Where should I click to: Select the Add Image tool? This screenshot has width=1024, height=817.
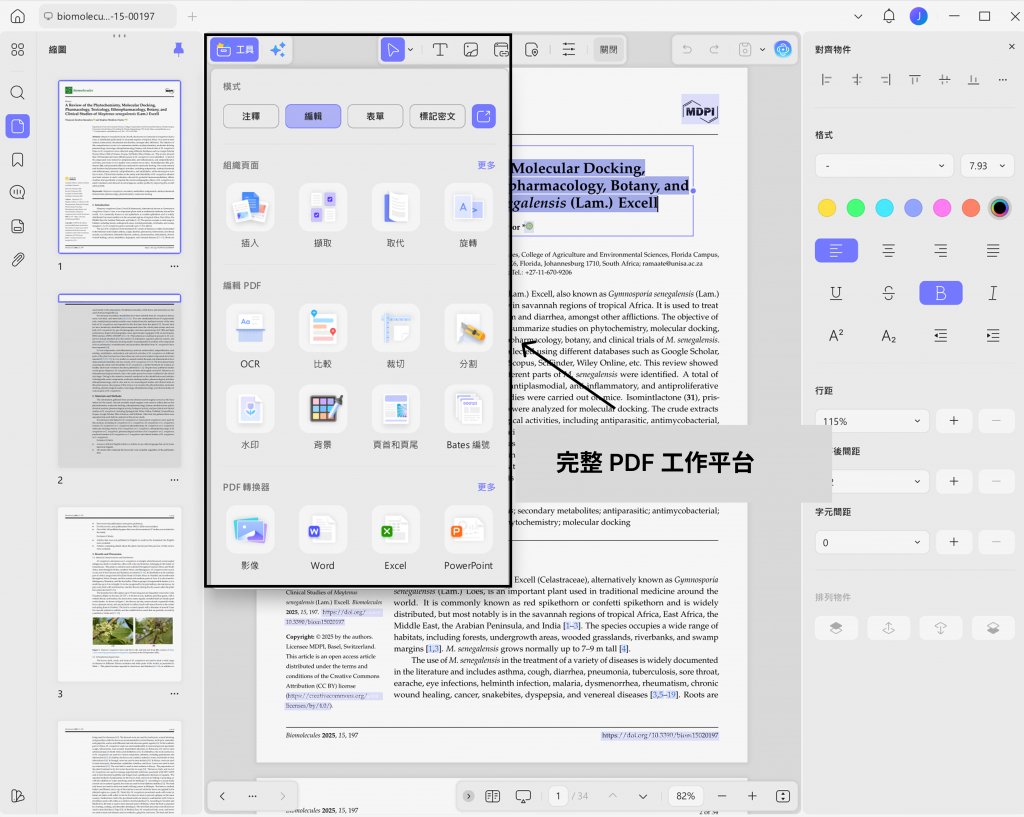click(x=471, y=50)
